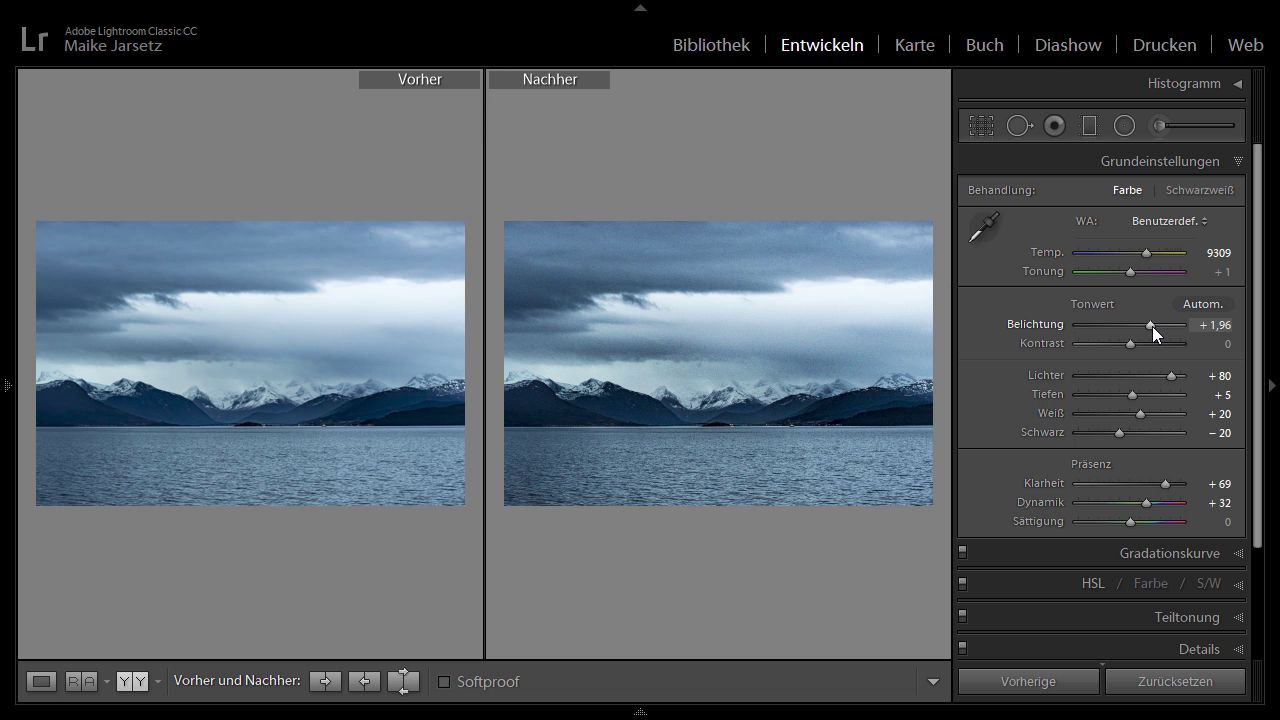Open R/A view options dropdown arrow
This screenshot has width=1280, height=720.
coord(106,682)
